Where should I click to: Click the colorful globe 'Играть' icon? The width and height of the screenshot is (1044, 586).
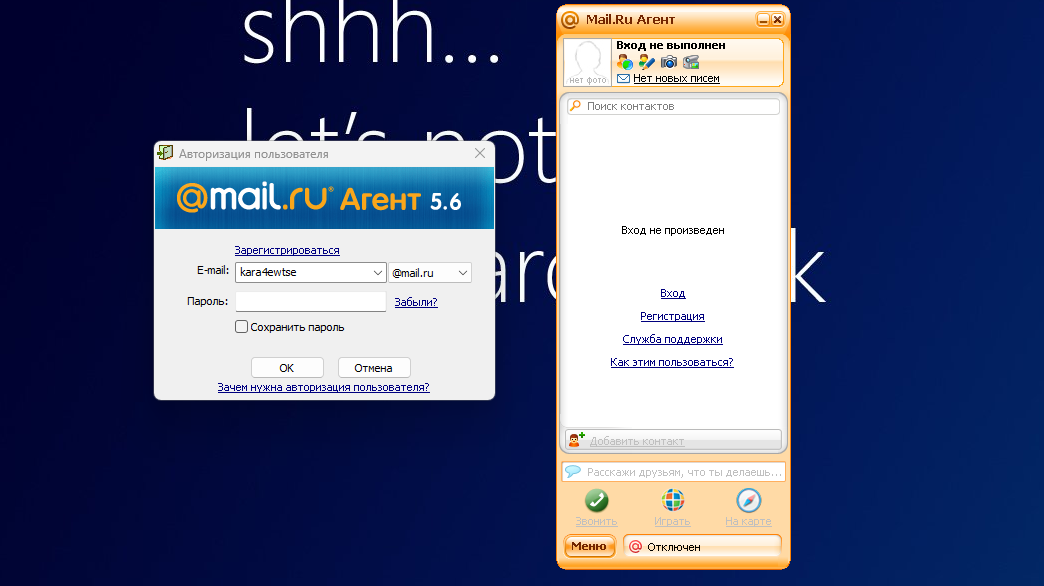[672, 500]
